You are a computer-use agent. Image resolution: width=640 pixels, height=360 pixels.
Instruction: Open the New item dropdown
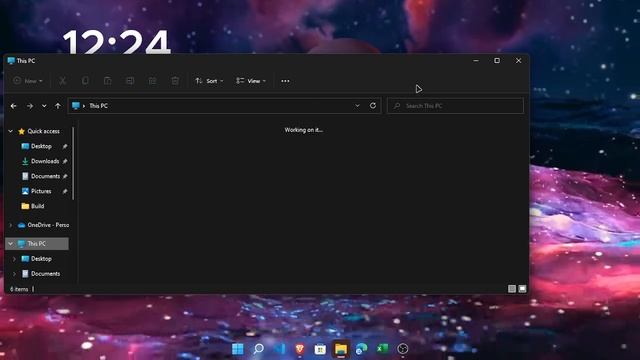pos(28,81)
